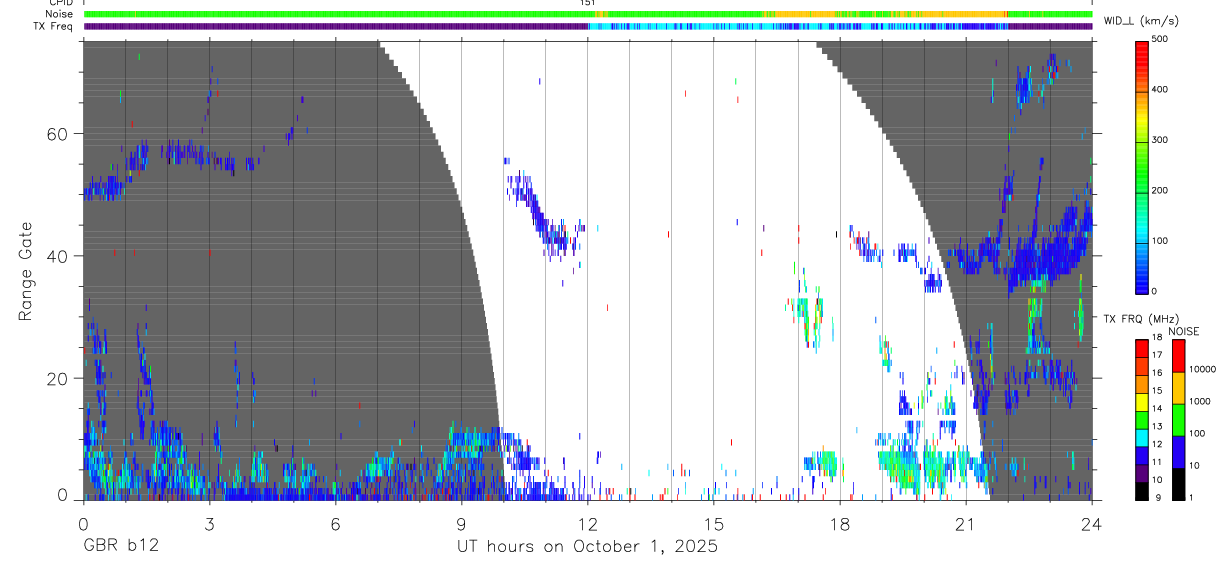Click the x-axis tick label 9
1228x567 pixels.
pos(461,524)
